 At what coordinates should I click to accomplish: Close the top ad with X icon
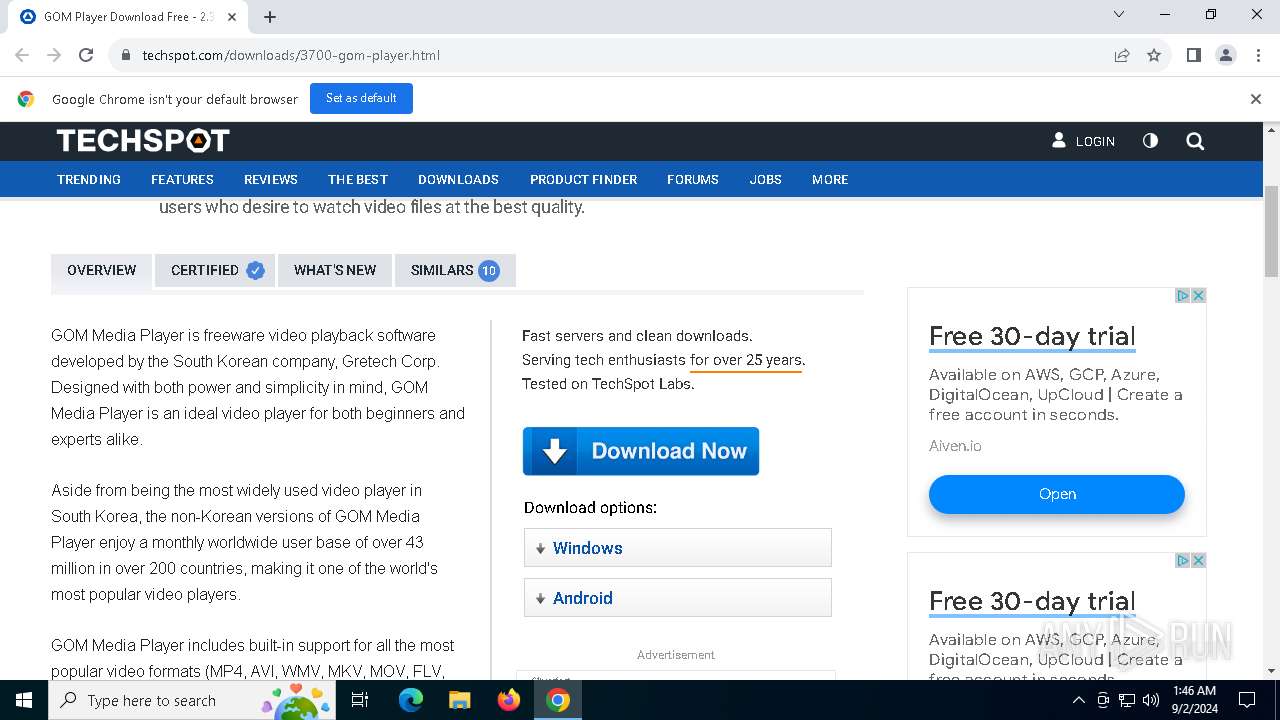(1198, 295)
